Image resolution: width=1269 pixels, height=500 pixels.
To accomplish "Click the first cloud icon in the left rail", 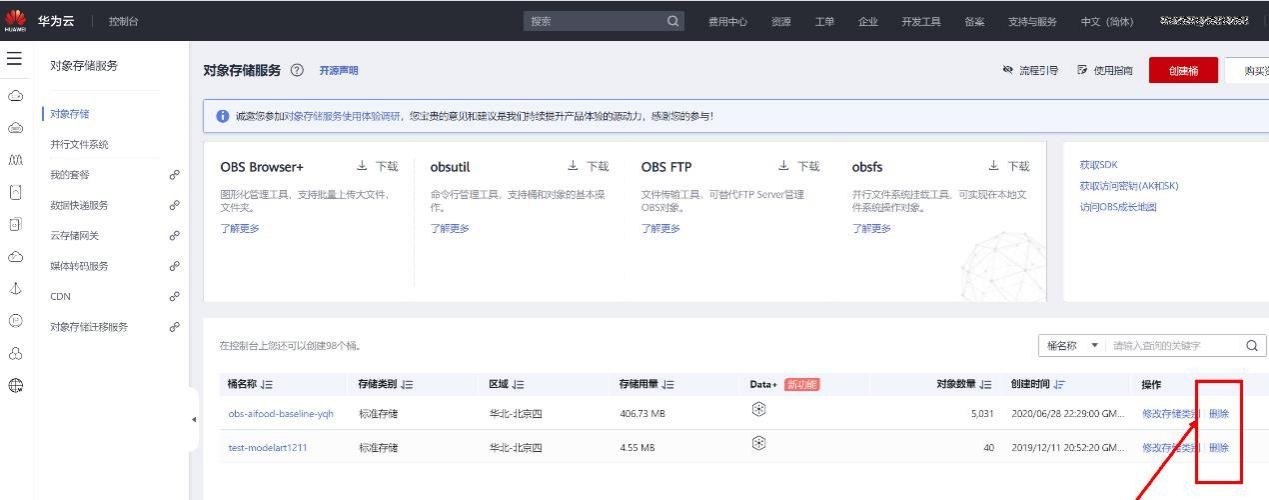I will point(15,96).
